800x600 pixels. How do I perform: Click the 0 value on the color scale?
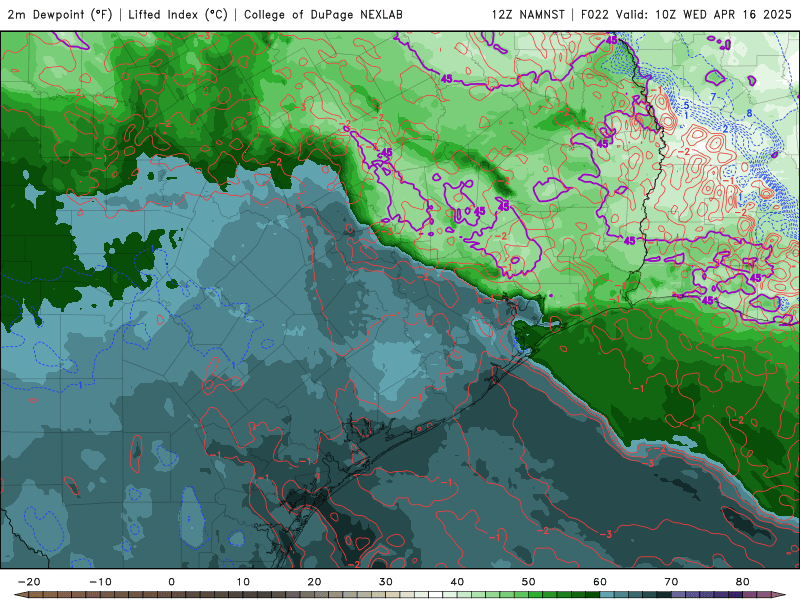[171, 582]
